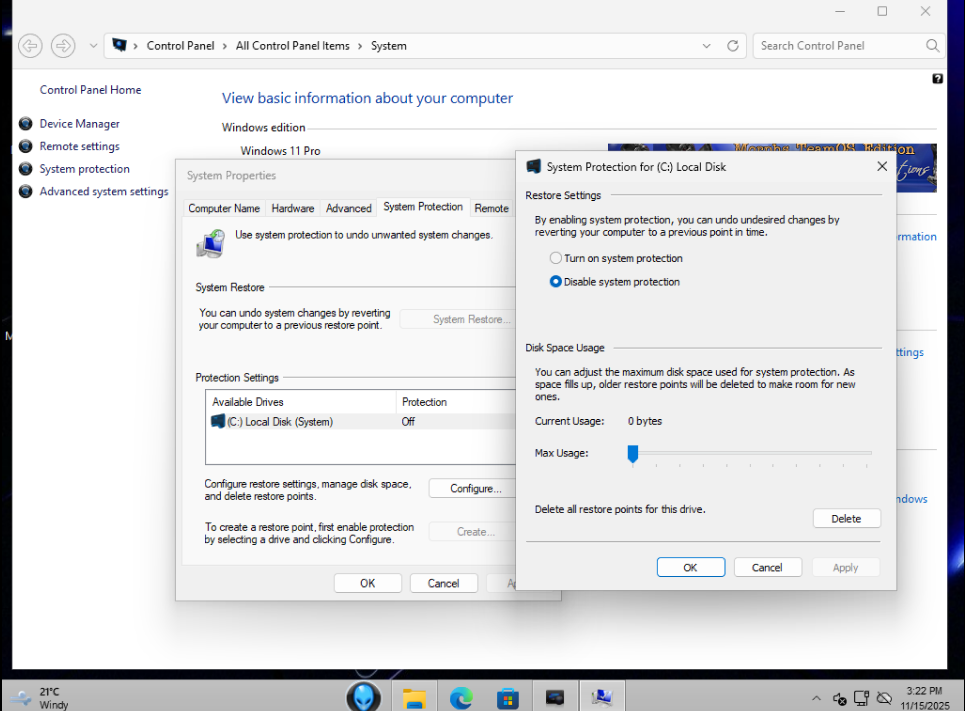
Task: Select Disable system protection option
Action: (x=556, y=282)
